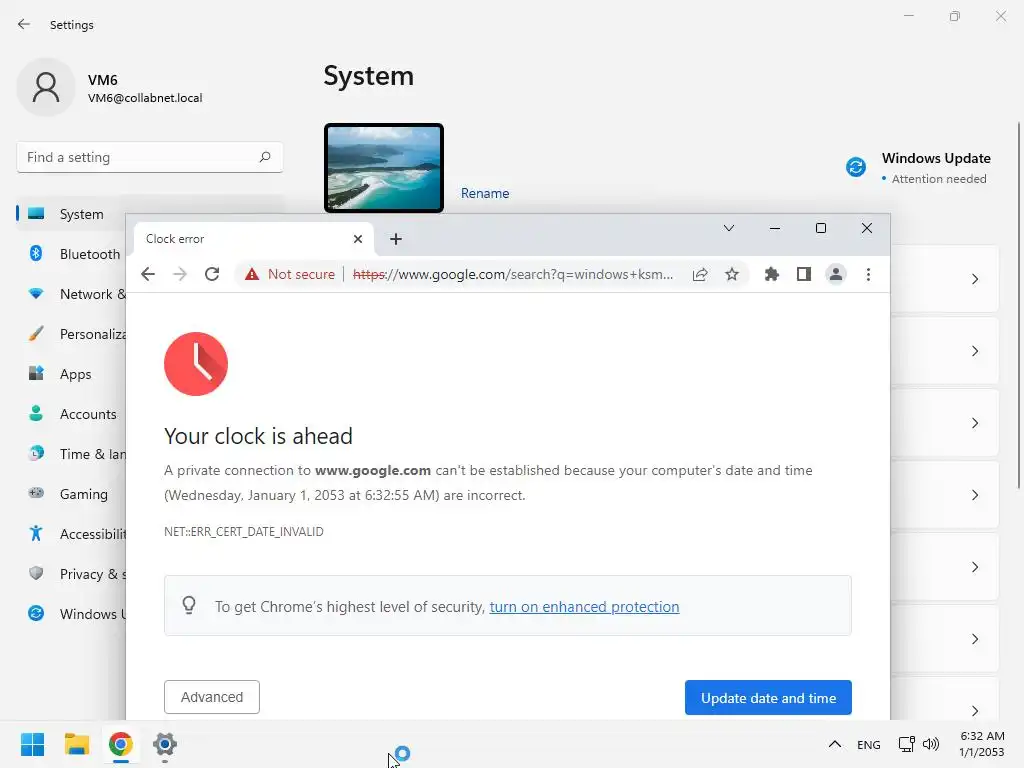Open a new Chrome tab
Screen dimensions: 1024x768
coord(396,239)
